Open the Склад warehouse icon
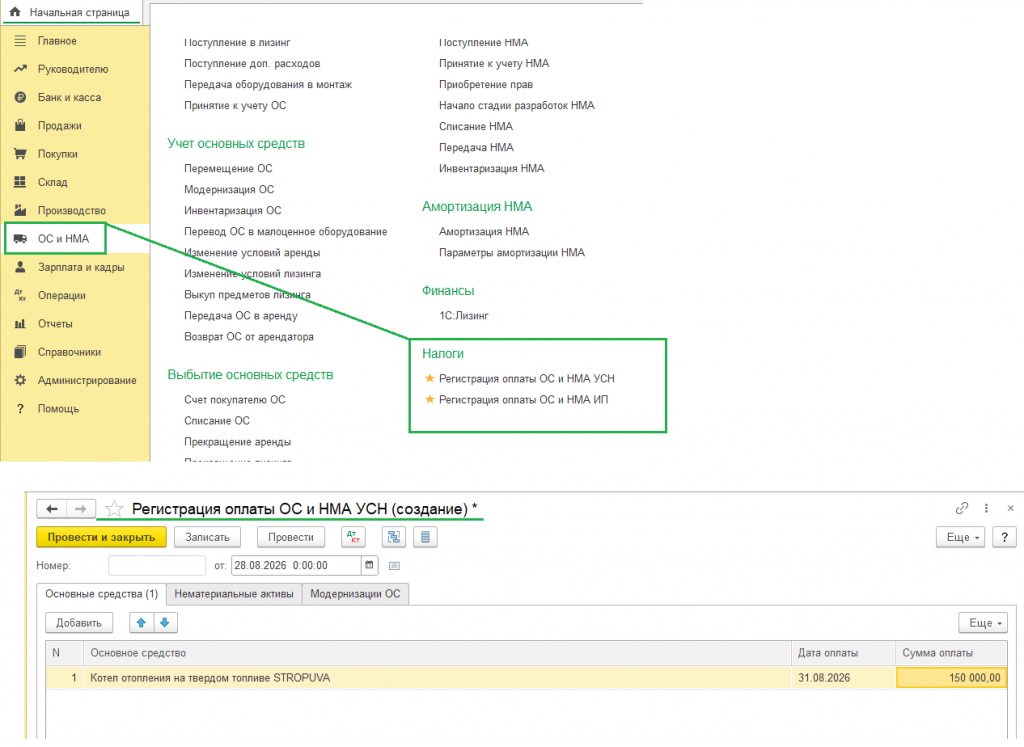 (20, 182)
